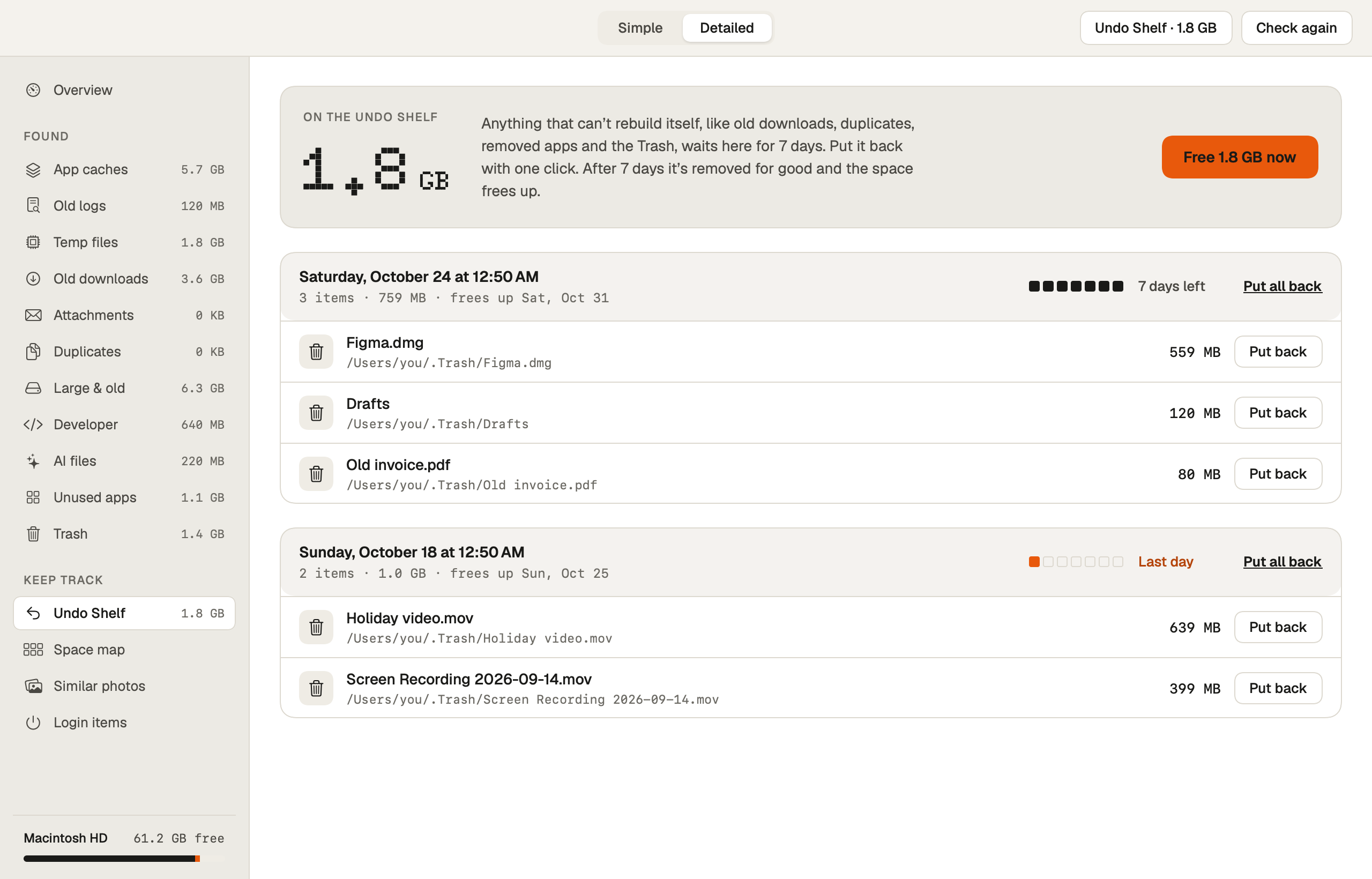Click the 7 days left progress indicator
Viewport: 1372px width, 879px height.
click(1076, 286)
